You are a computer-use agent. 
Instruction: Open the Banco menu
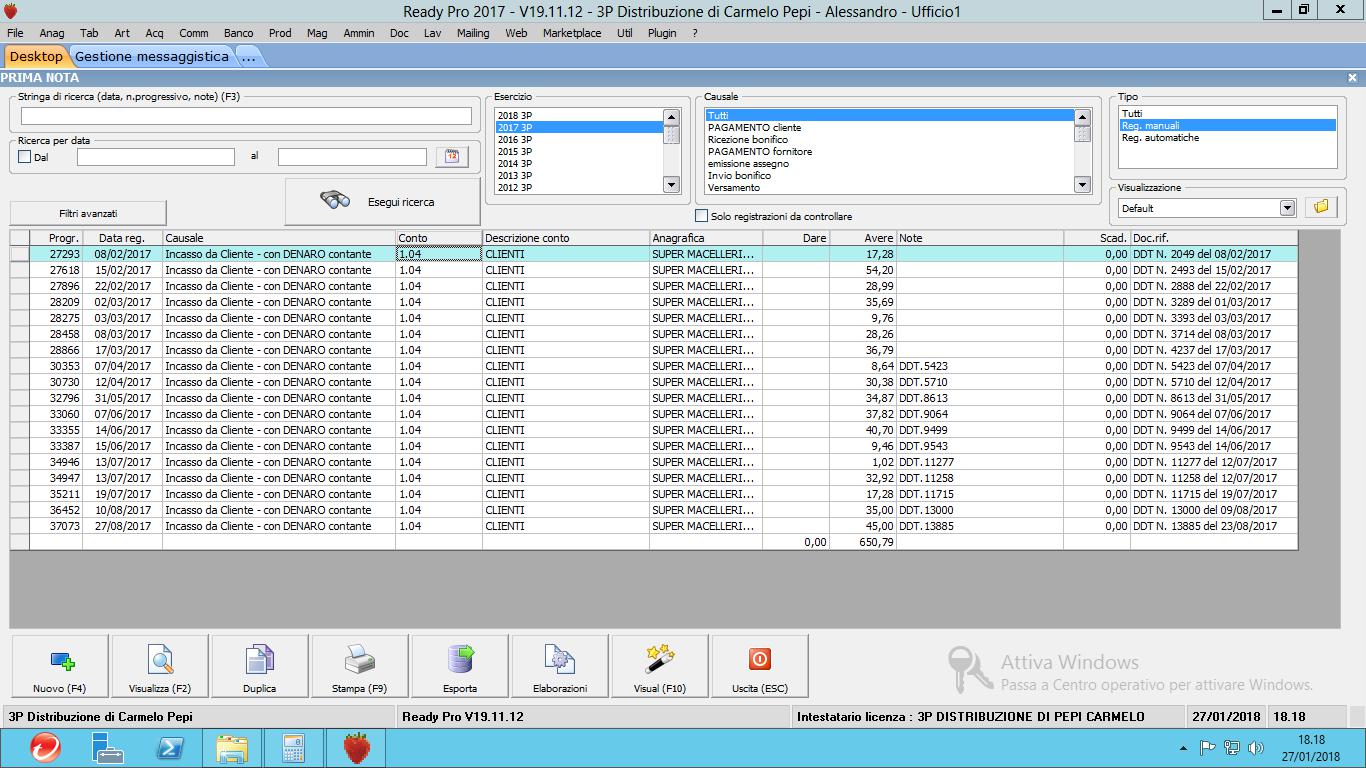point(238,33)
